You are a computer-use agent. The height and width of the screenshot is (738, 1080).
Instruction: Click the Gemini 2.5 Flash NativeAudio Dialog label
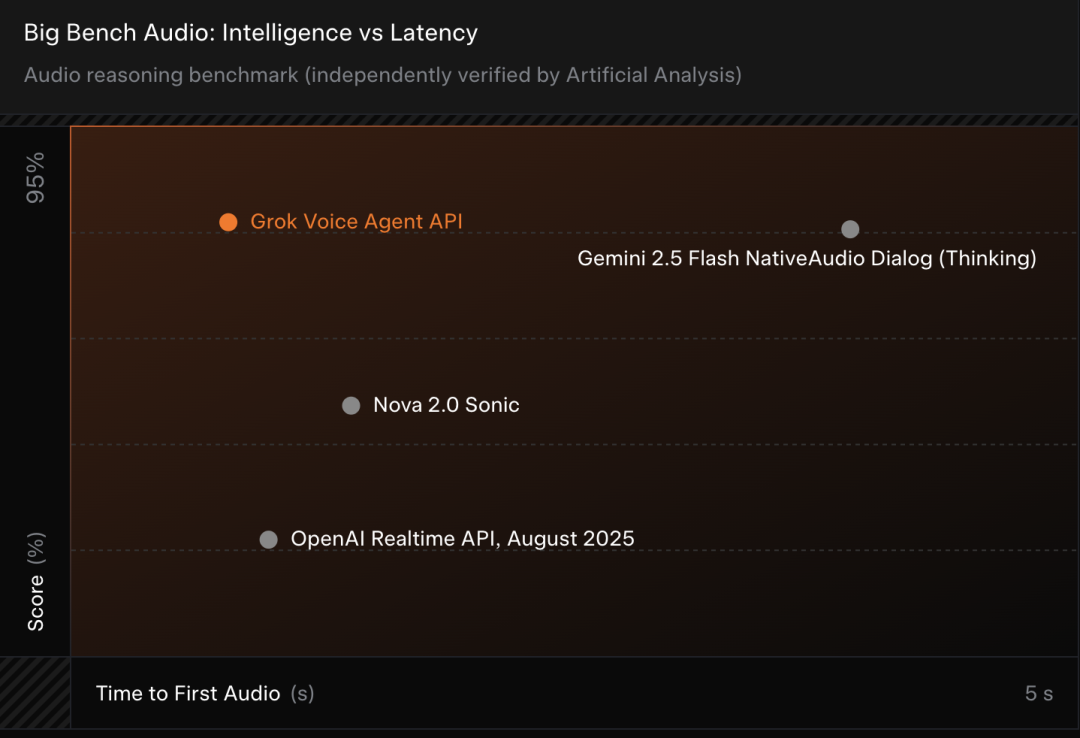click(x=806, y=258)
